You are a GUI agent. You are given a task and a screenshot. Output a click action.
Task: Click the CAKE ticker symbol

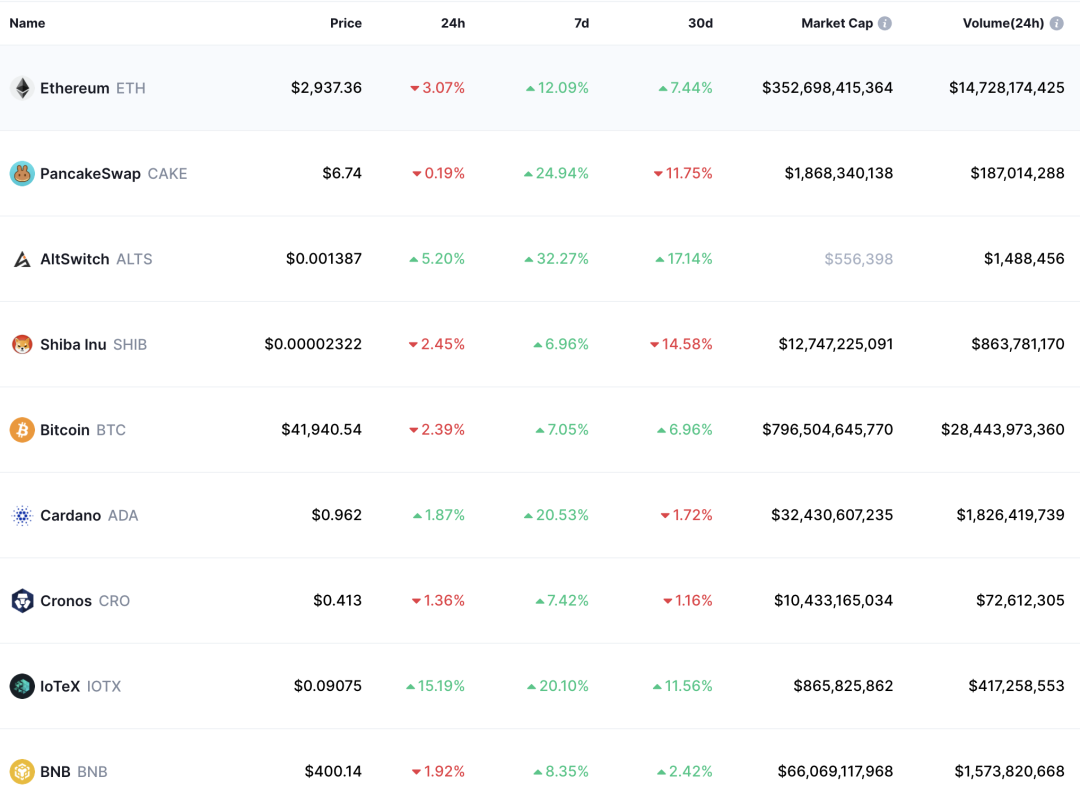point(167,174)
